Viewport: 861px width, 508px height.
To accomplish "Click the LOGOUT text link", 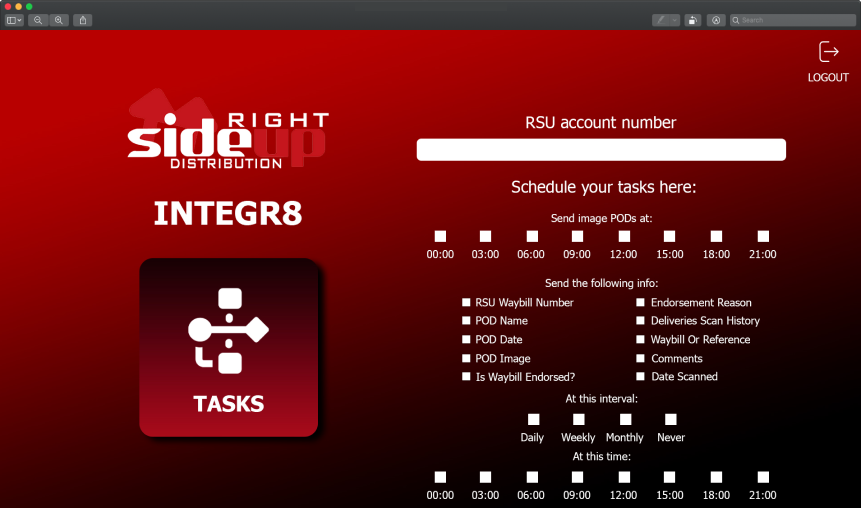I will (828, 77).
